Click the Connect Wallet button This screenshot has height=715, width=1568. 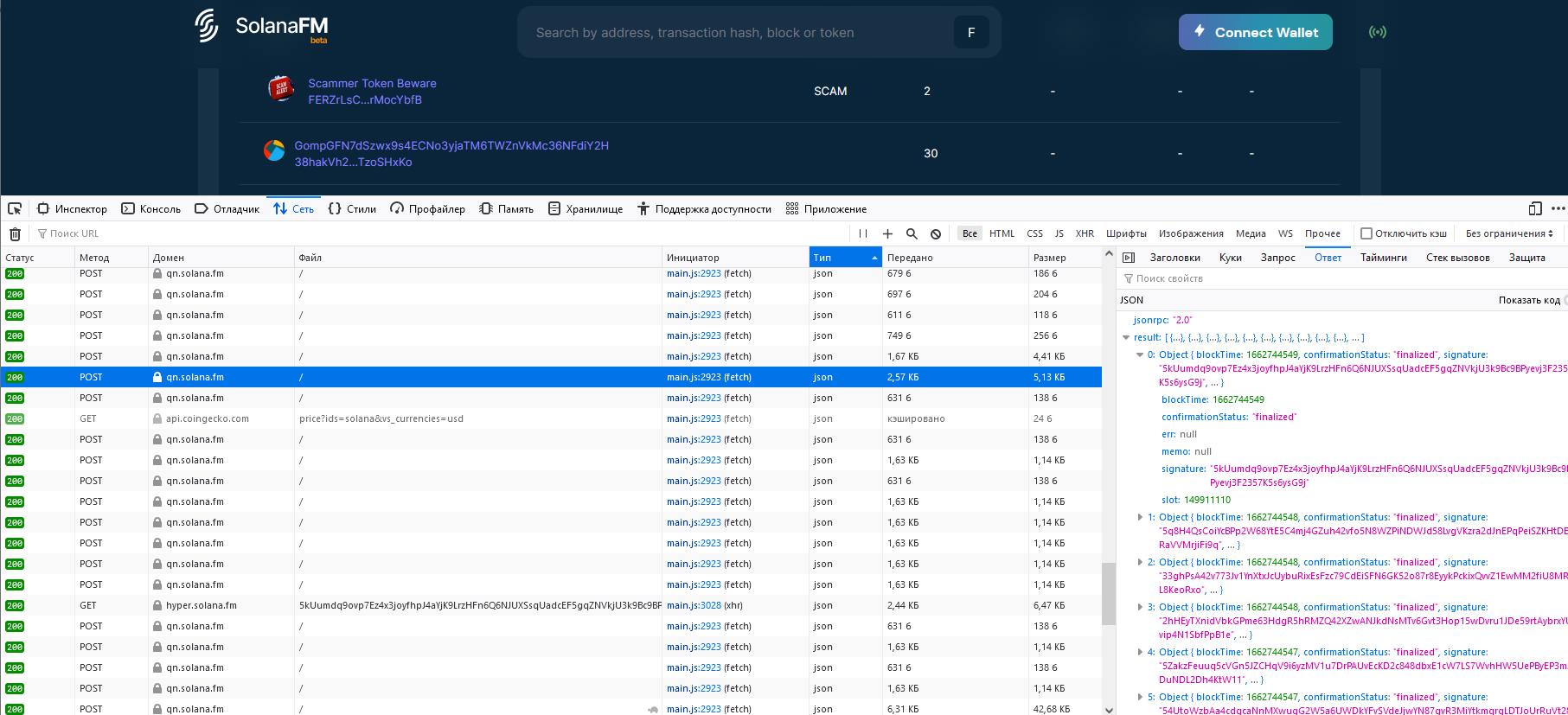tap(1255, 33)
